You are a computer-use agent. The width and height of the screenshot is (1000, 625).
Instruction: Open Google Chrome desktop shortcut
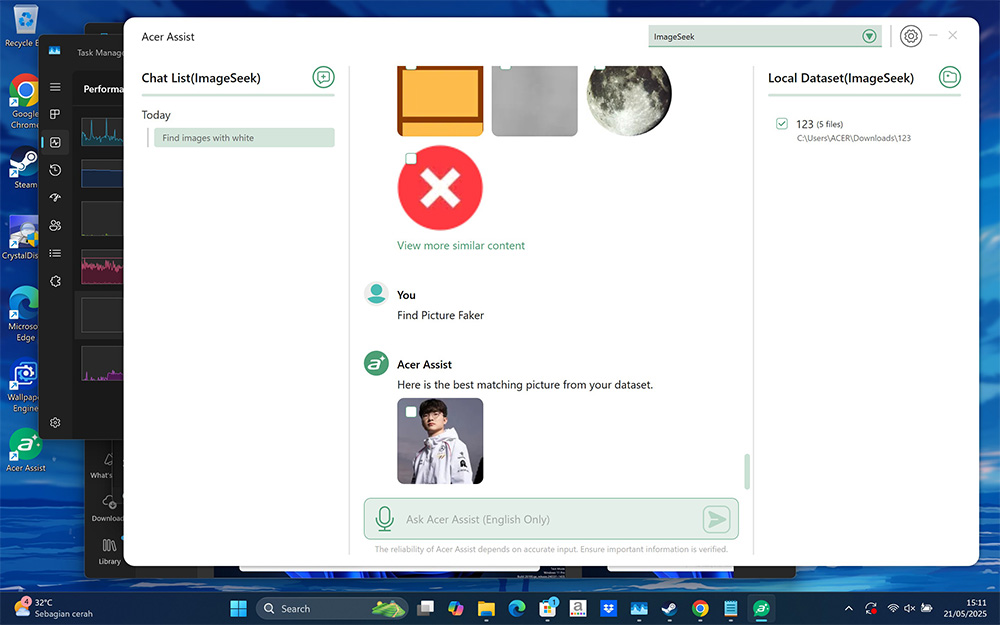tap(24, 102)
